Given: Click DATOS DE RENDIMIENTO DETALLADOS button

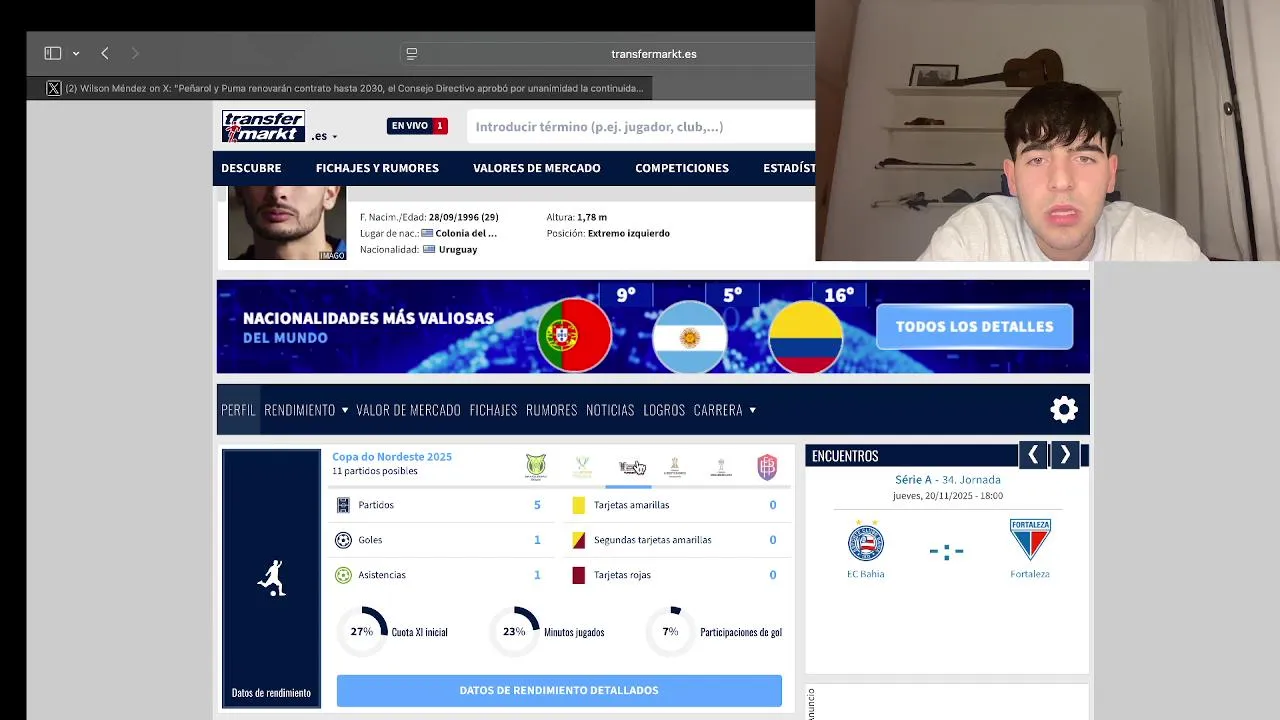Looking at the screenshot, I should click(x=559, y=690).
